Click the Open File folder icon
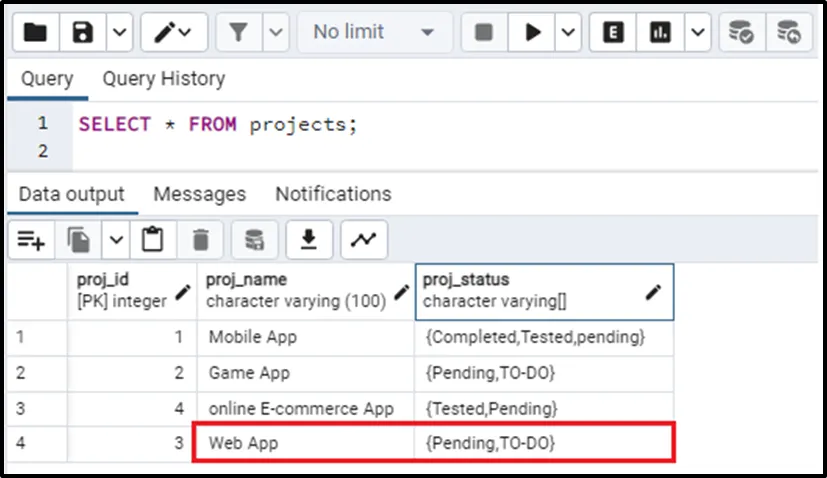 (x=35, y=33)
